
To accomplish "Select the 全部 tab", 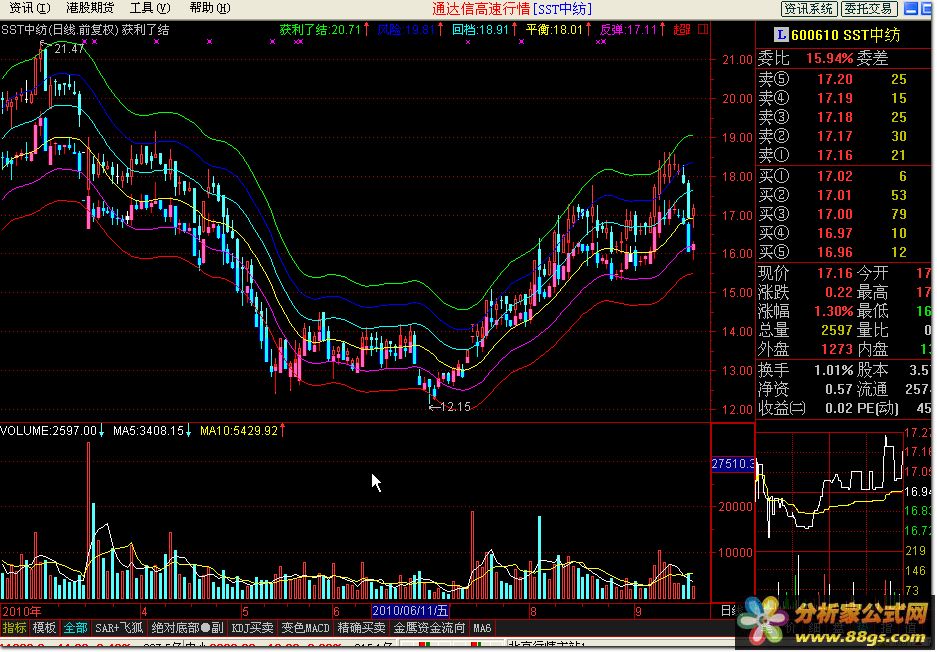I will click(75, 628).
